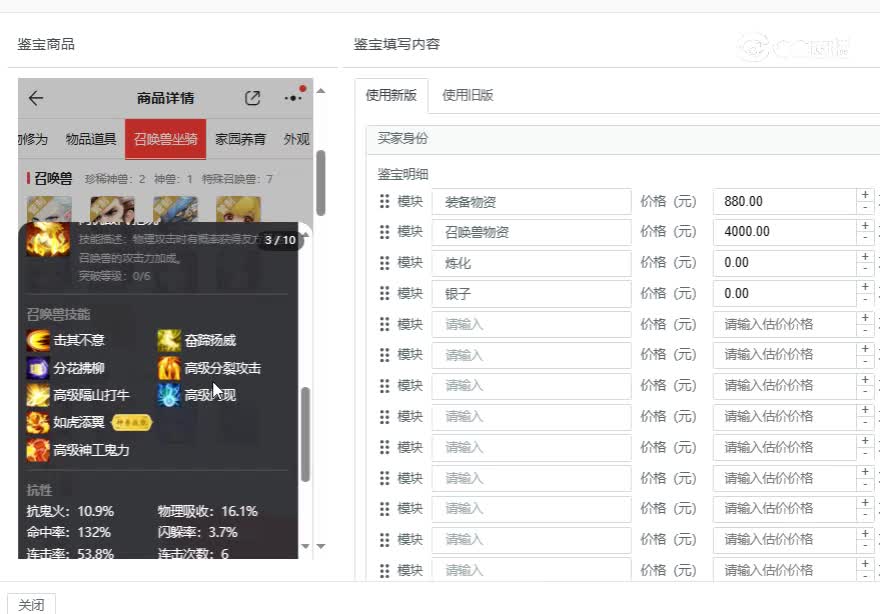Decrease the 召唤兽物资 price with minus stepper
The image size is (880, 614).
pos(865,239)
